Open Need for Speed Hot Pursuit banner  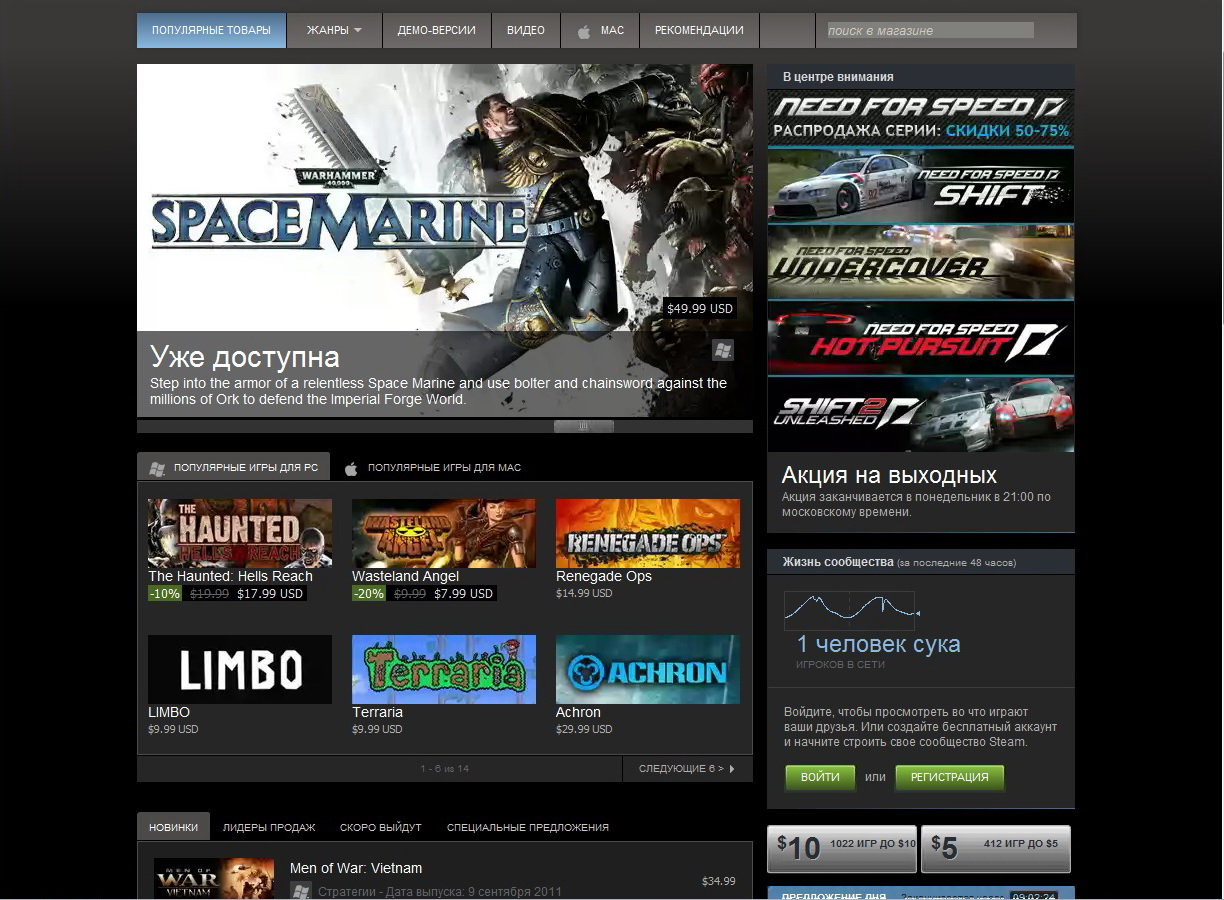coord(921,338)
